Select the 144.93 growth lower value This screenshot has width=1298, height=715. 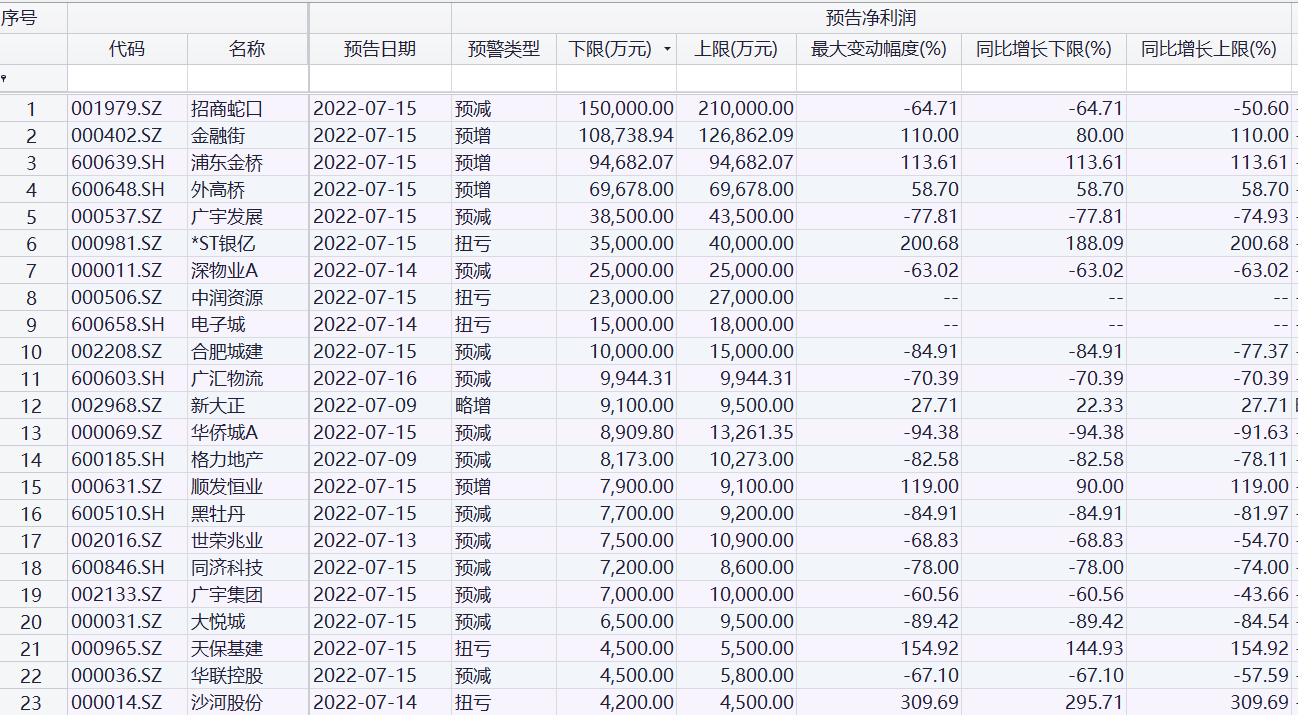(x=1094, y=649)
